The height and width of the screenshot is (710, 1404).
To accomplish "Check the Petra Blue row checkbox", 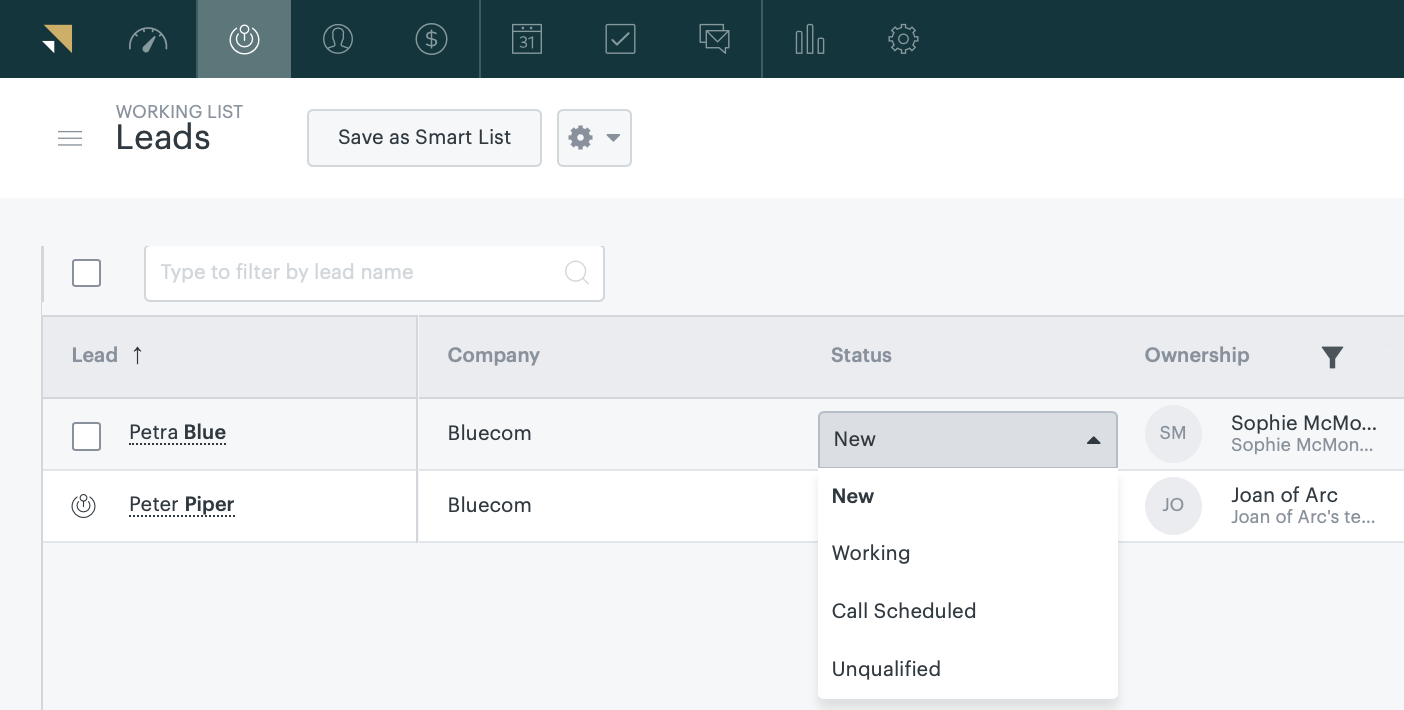I will (87, 436).
